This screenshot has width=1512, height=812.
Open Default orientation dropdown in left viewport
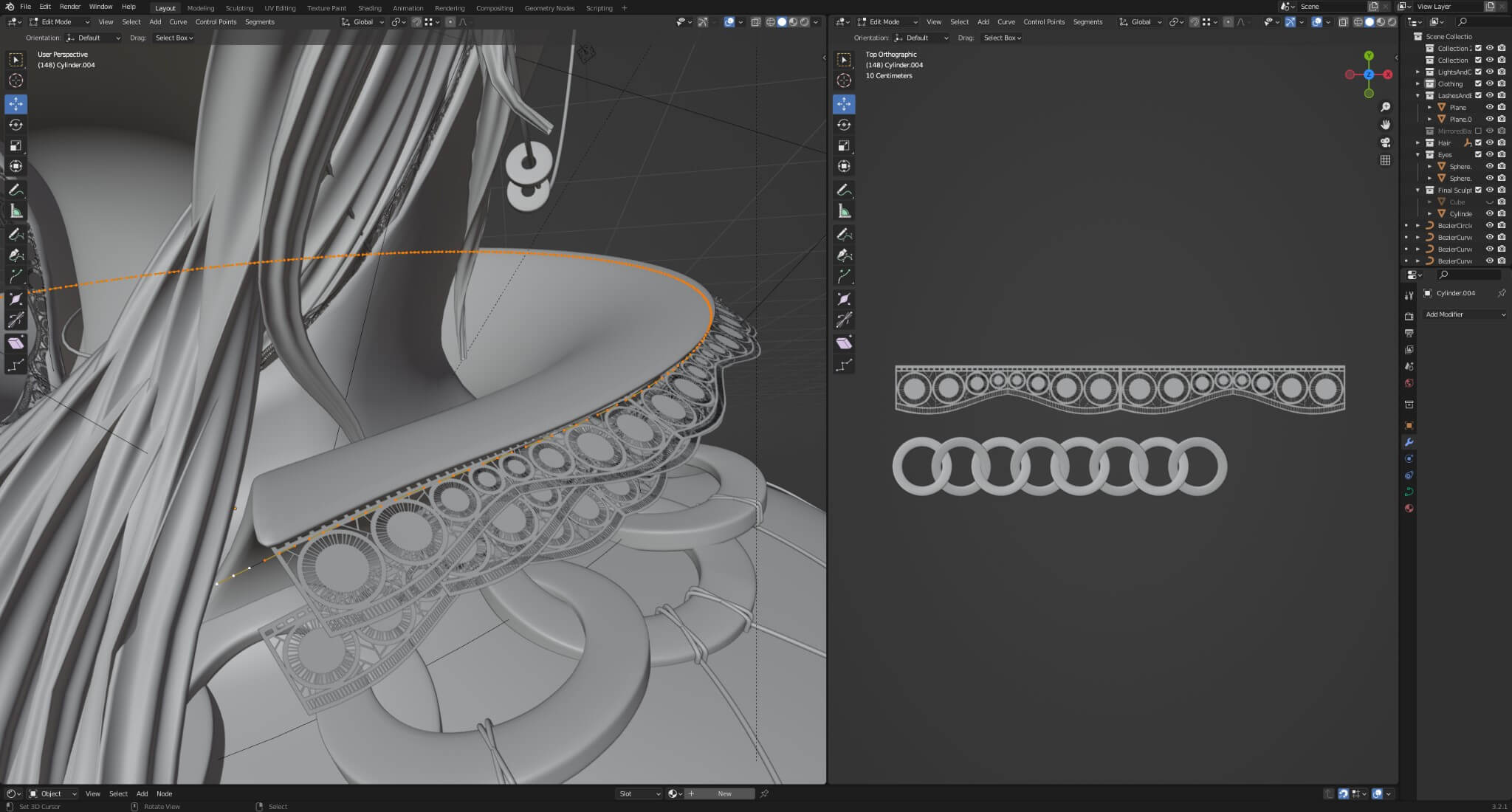[93, 38]
